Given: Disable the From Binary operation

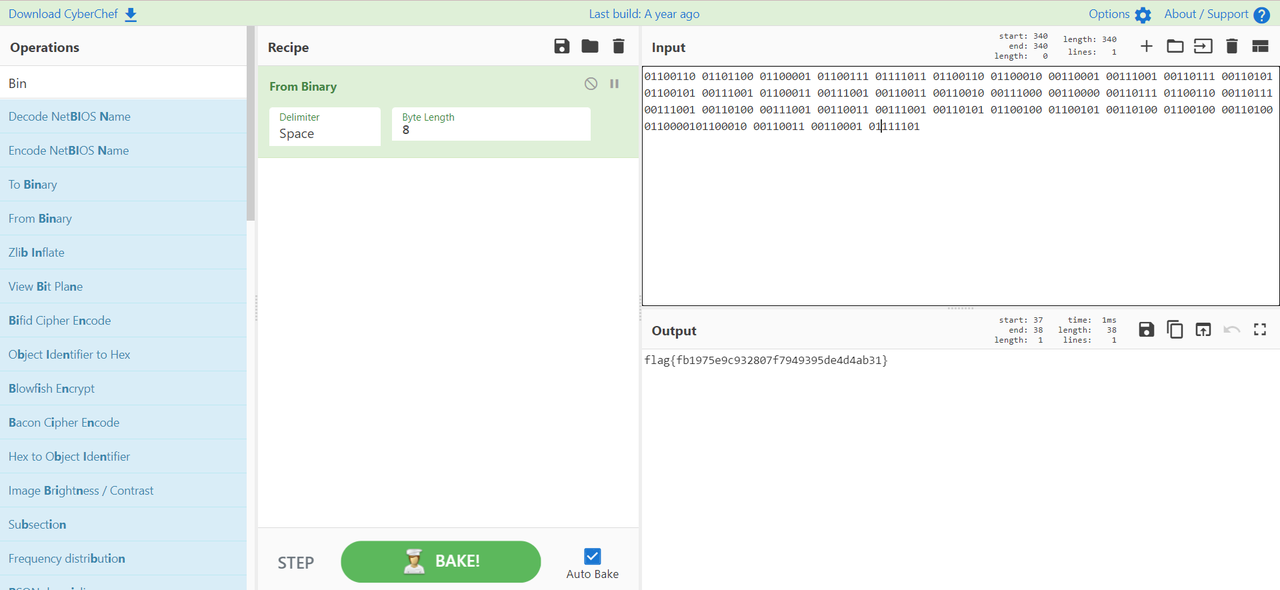Looking at the screenshot, I should coord(591,84).
